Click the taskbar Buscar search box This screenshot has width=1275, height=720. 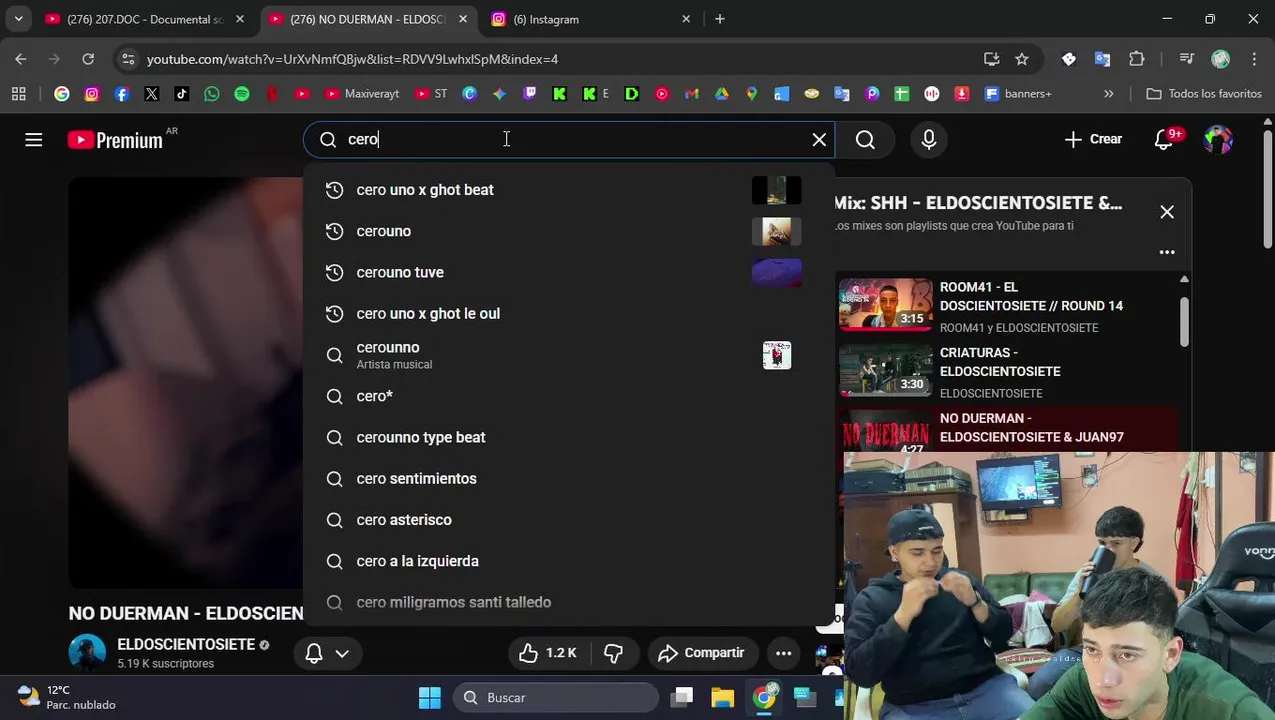[x=556, y=697]
